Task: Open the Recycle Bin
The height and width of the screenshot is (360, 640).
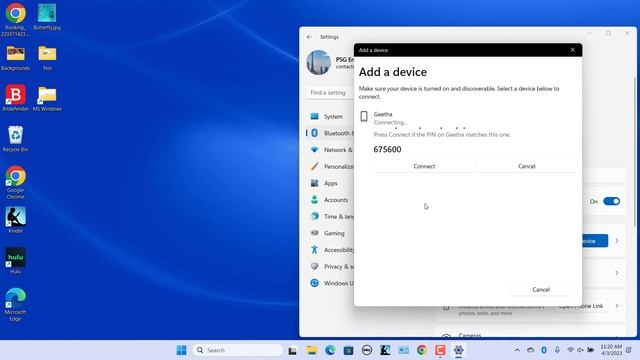Action: (x=16, y=139)
